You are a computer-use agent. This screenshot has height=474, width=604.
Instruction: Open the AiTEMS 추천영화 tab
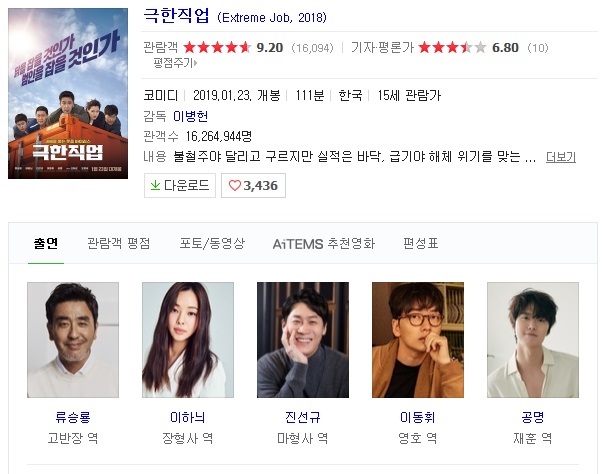click(x=324, y=244)
